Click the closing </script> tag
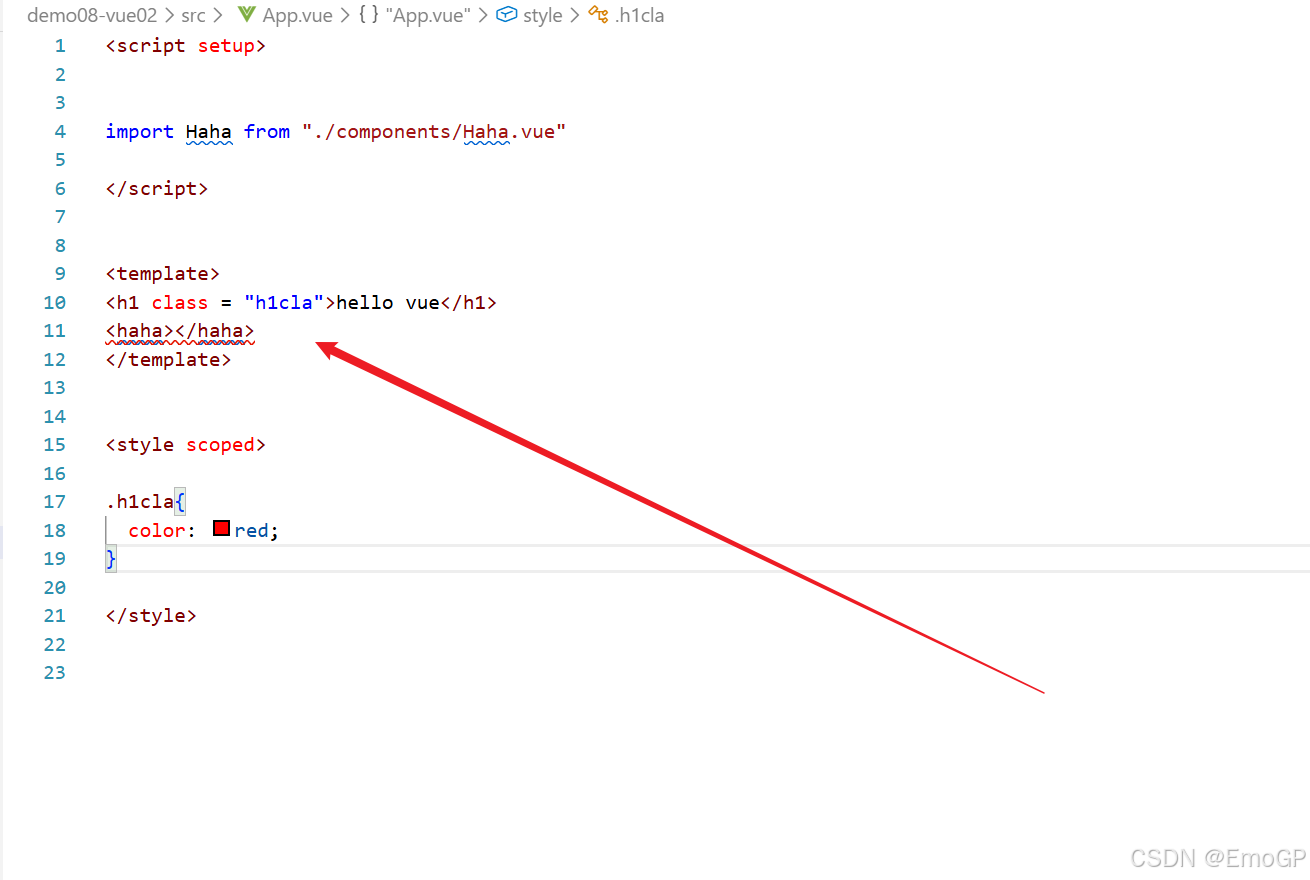The width and height of the screenshot is (1310, 880). (157, 188)
